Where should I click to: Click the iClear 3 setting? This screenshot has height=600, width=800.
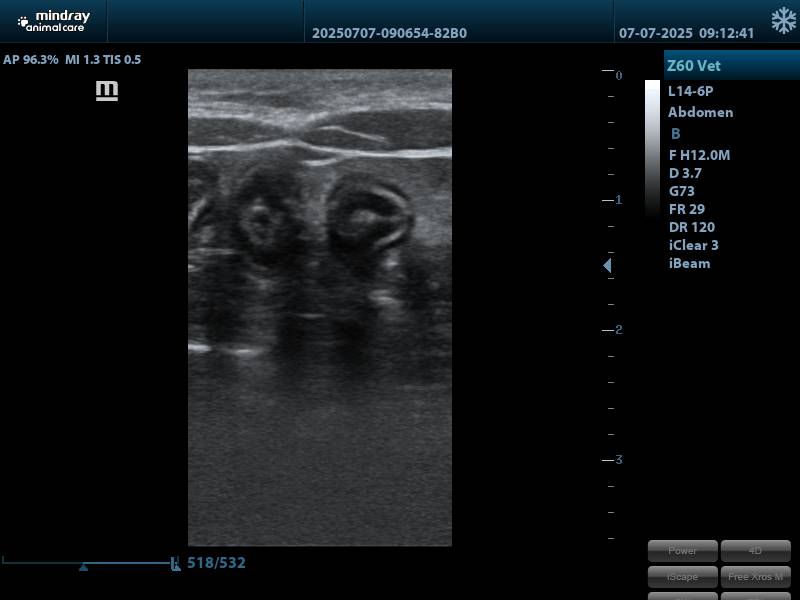coord(693,245)
